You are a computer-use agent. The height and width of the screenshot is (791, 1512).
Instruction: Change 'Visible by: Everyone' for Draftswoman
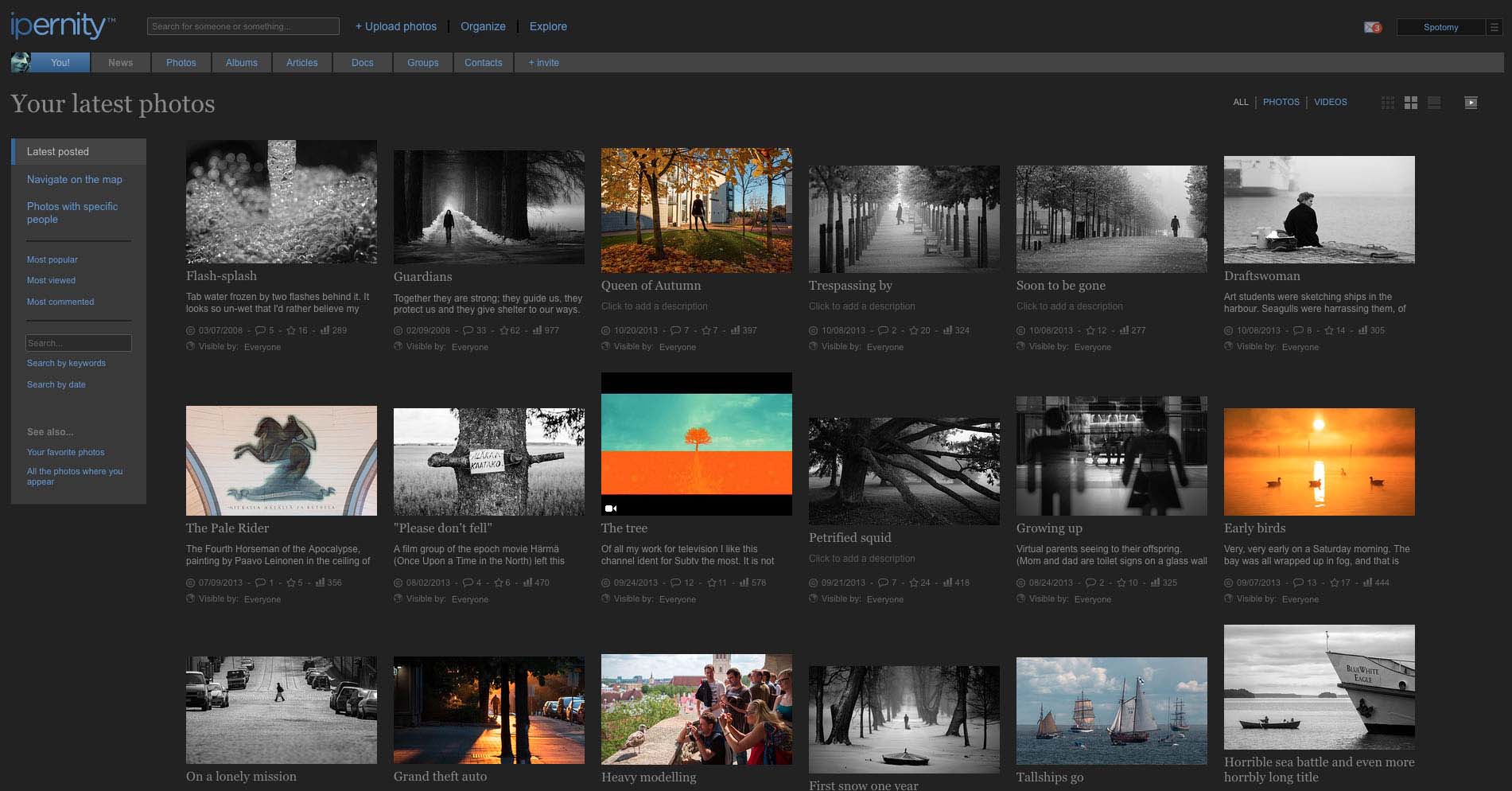[1300, 347]
